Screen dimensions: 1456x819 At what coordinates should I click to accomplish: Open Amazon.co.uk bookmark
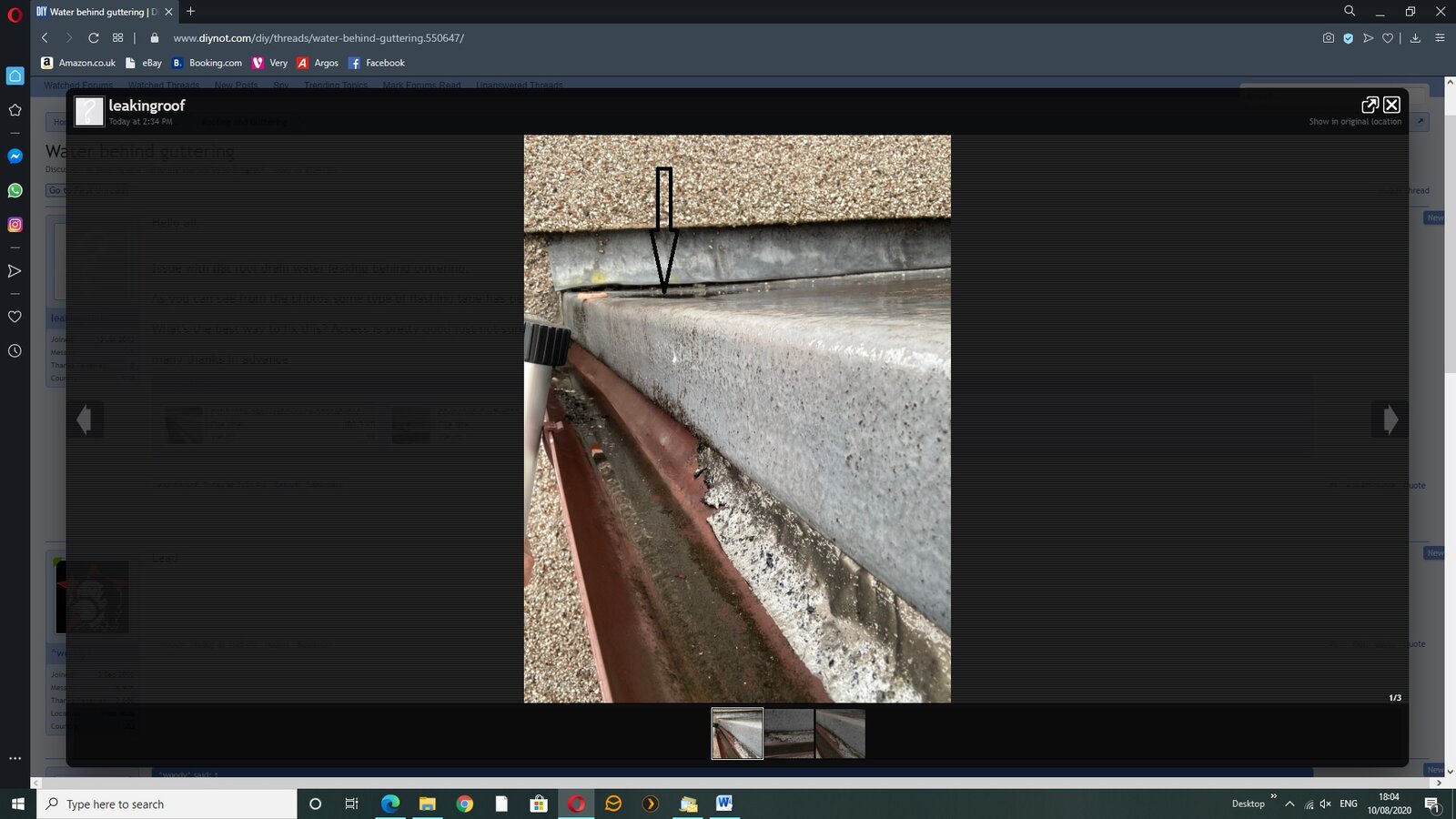pyautogui.click(x=78, y=63)
